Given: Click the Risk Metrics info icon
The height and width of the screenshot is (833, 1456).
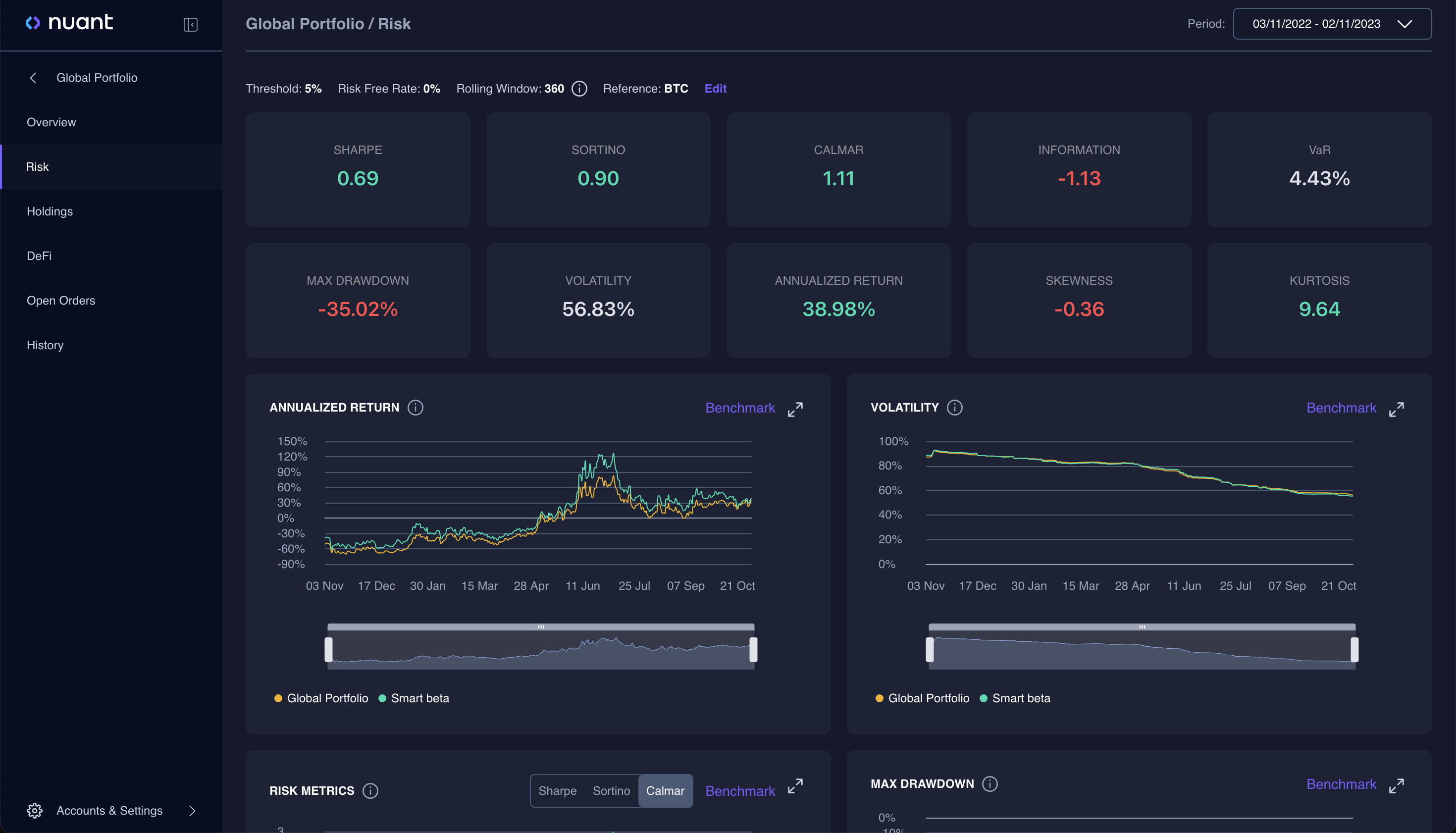Looking at the screenshot, I should (370, 791).
